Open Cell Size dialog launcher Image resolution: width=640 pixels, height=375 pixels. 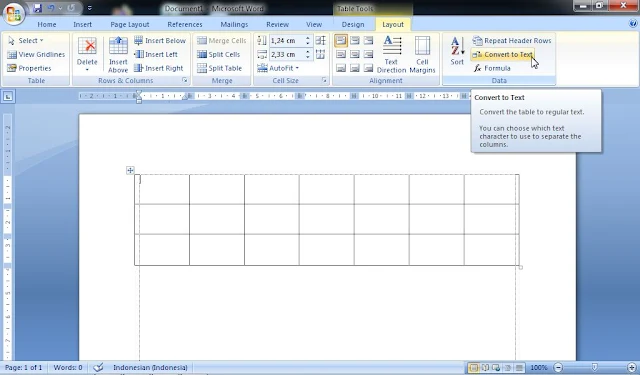[x=324, y=80]
